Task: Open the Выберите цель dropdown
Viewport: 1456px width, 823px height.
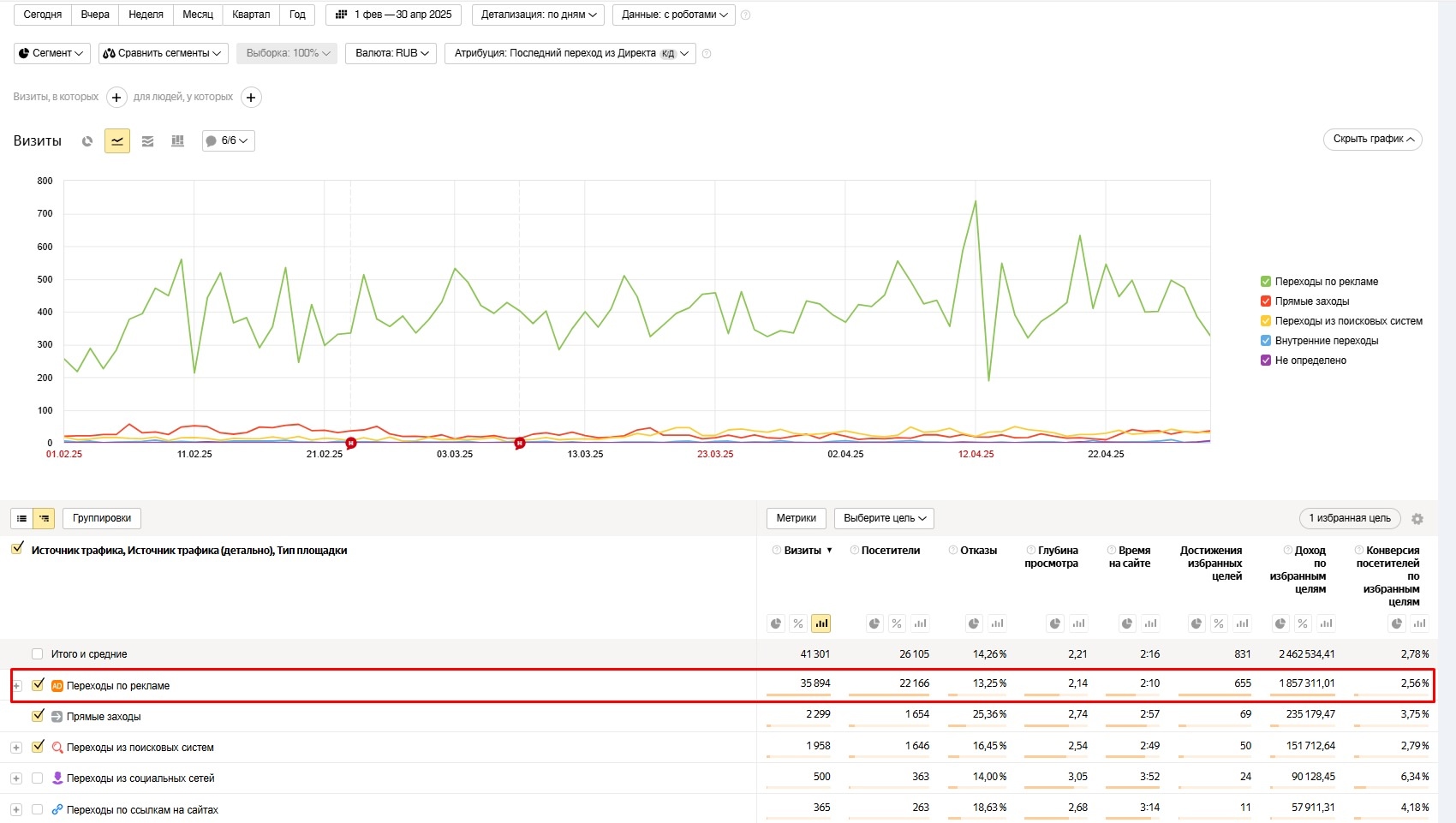Action: pos(884,518)
